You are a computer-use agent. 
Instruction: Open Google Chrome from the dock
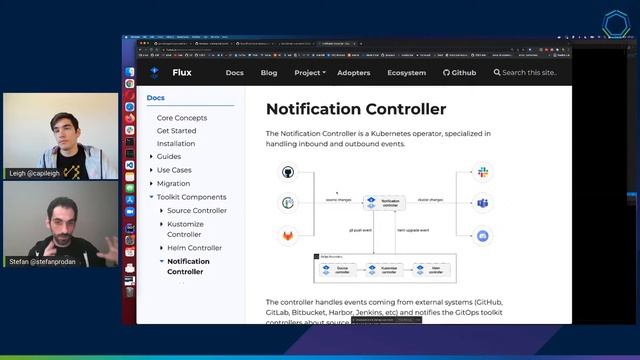click(130, 84)
